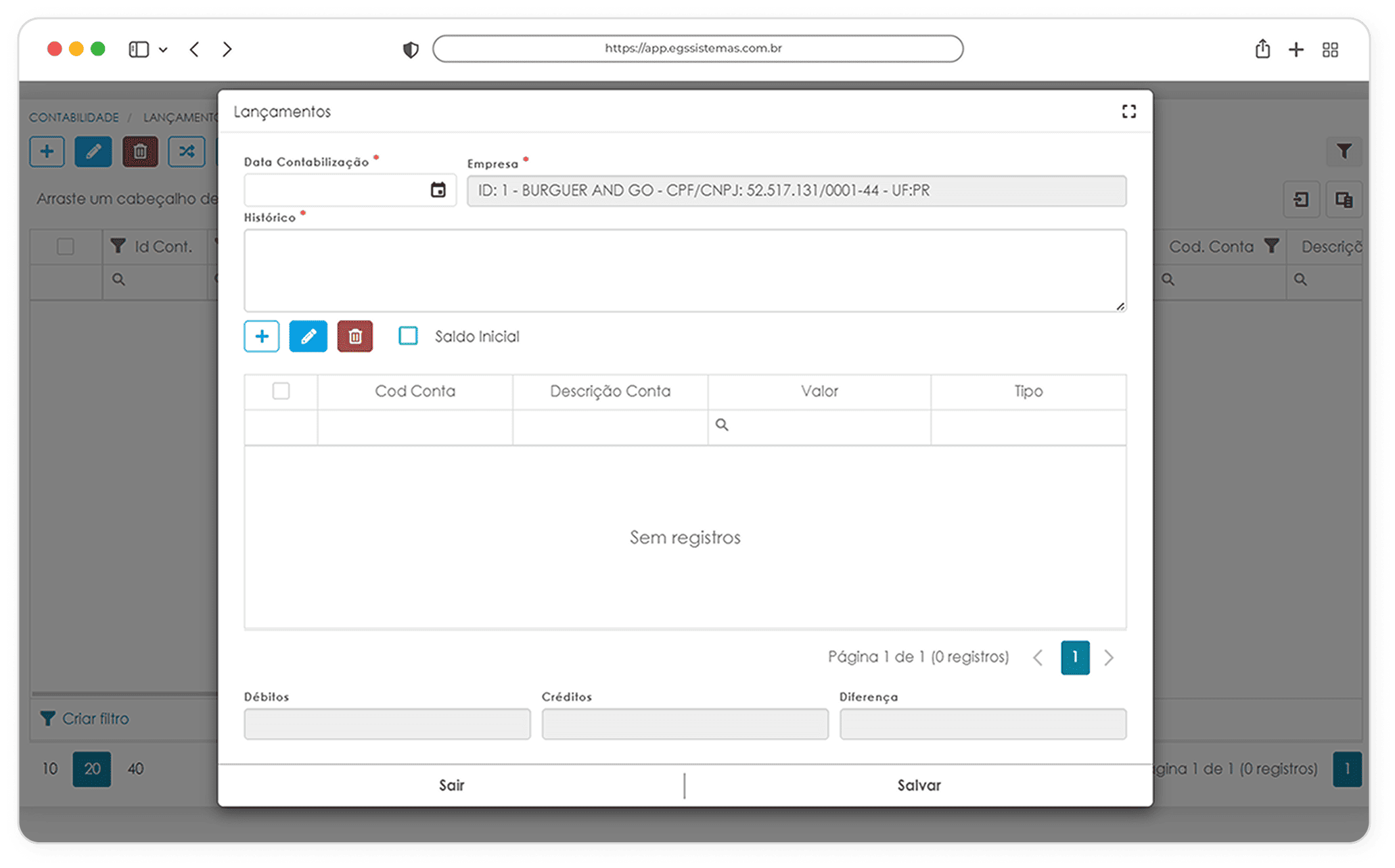
Task: Click the Tipo column header
Action: pos(1028,391)
